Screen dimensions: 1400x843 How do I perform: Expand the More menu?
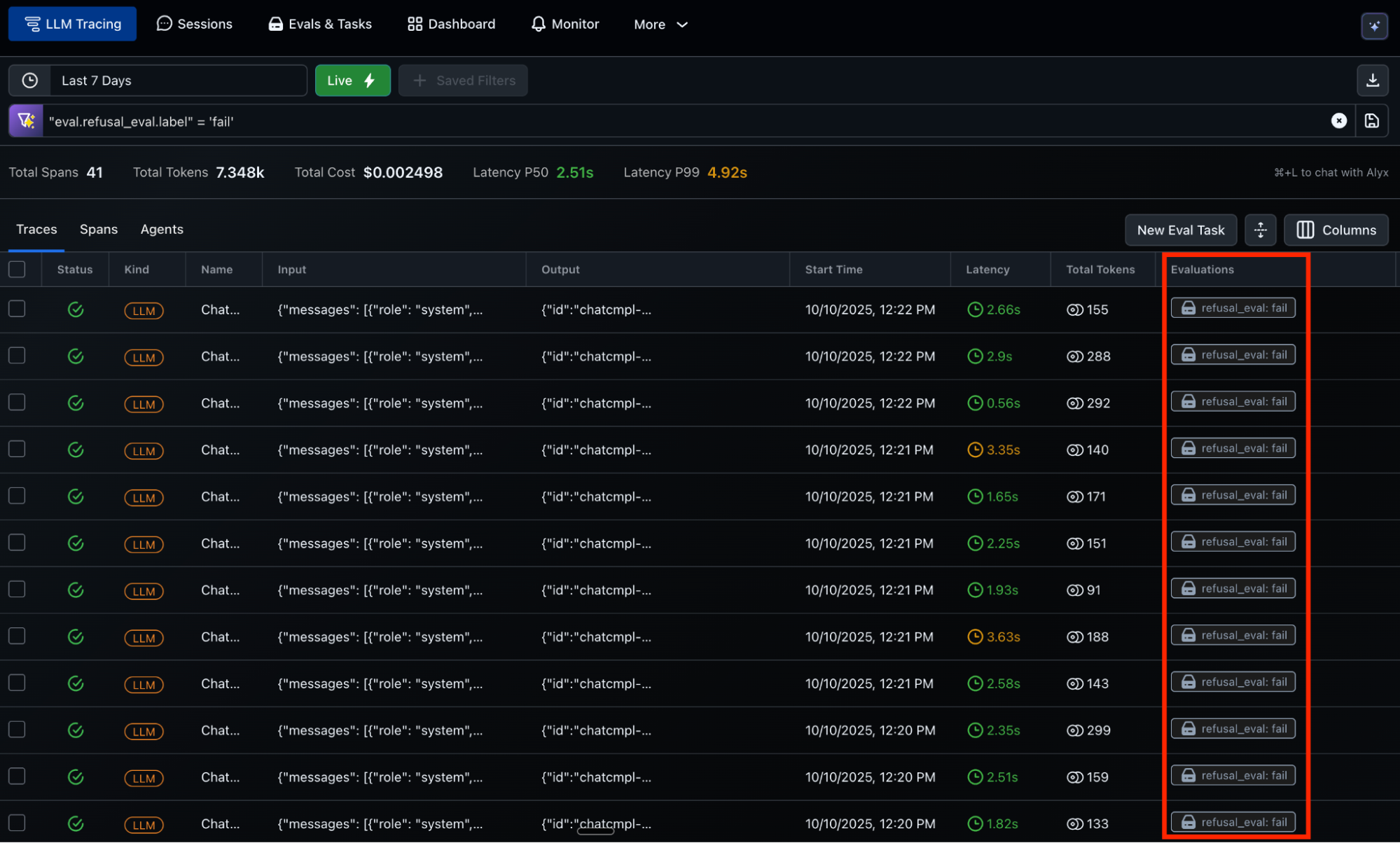pyautogui.click(x=660, y=25)
